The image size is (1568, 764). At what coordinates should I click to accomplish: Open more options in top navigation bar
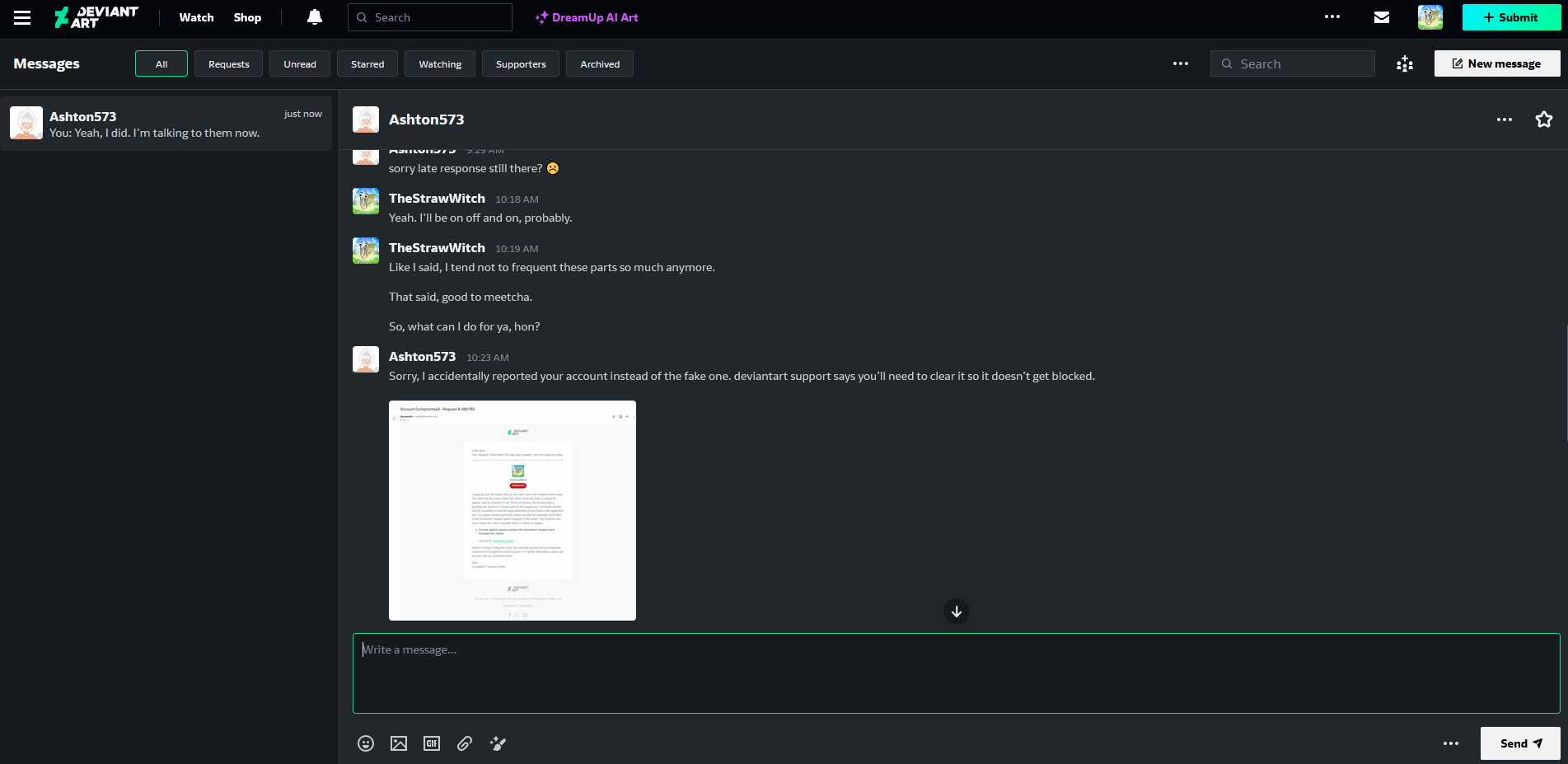(x=1332, y=17)
